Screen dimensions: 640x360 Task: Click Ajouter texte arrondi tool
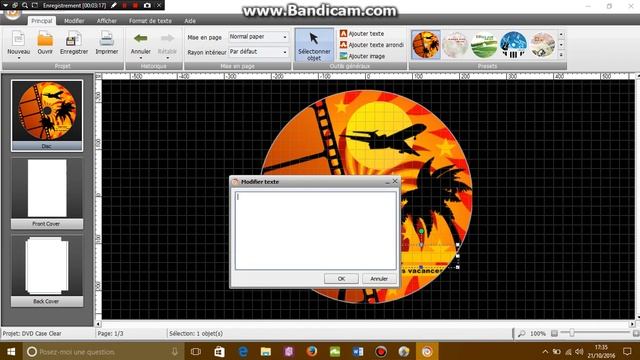pos(372,45)
